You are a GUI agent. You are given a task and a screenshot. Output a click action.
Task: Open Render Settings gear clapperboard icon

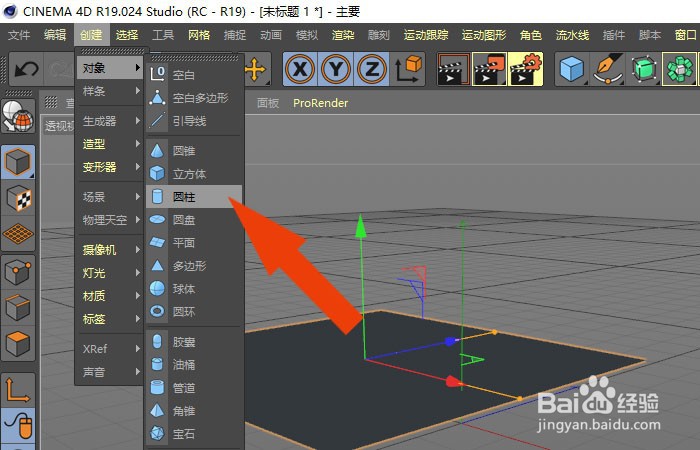pyautogui.click(x=525, y=69)
